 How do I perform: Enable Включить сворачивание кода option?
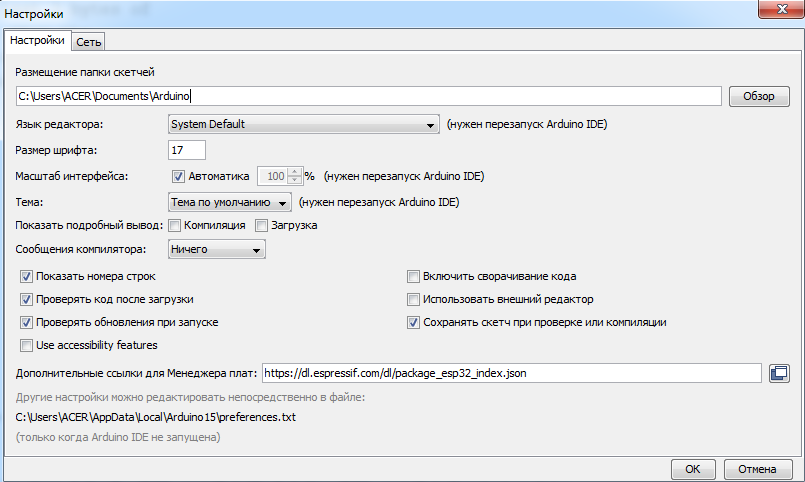(x=413, y=276)
